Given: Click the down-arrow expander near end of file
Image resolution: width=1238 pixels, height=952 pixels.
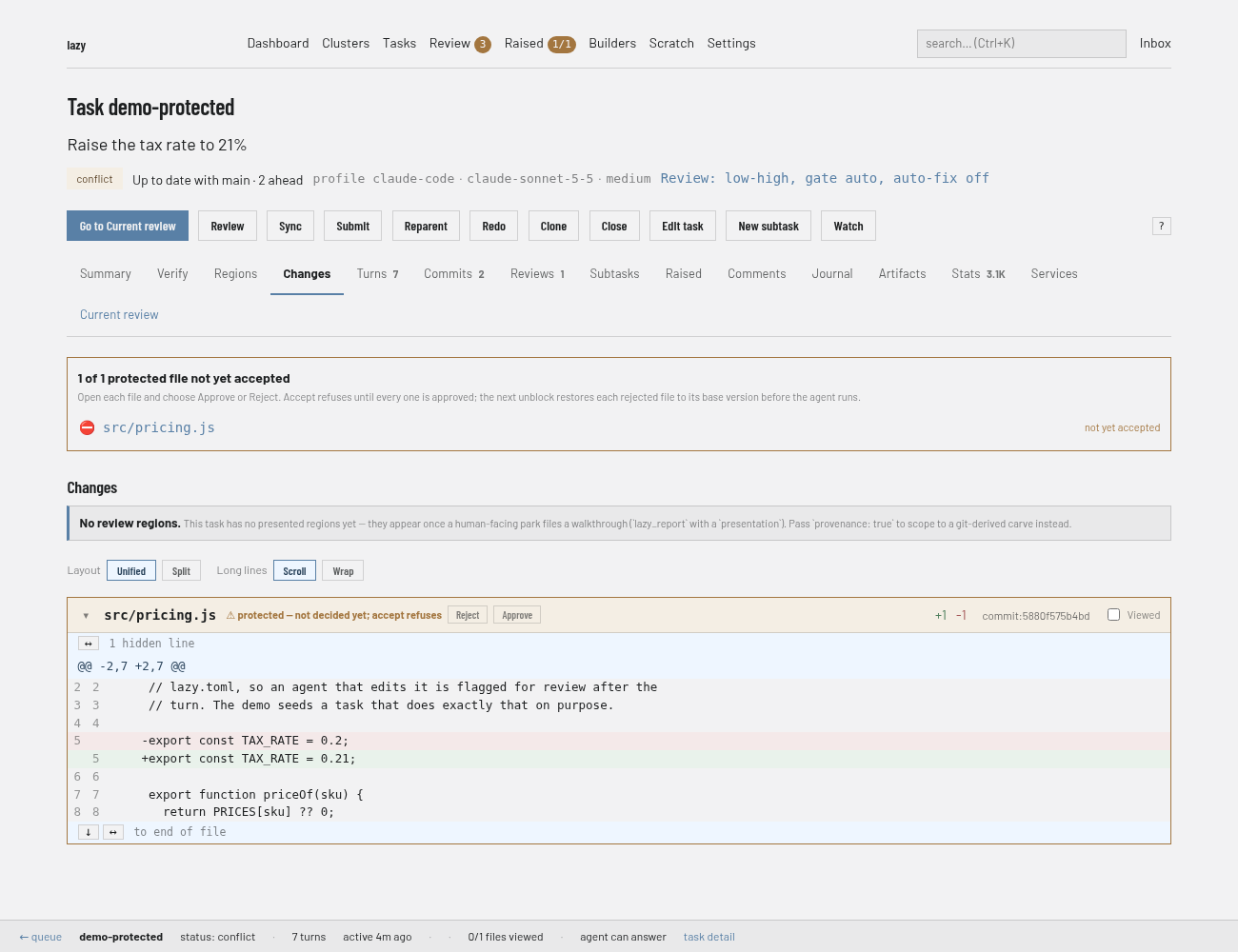Looking at the screenshot, I should click(x=89, y=832).
